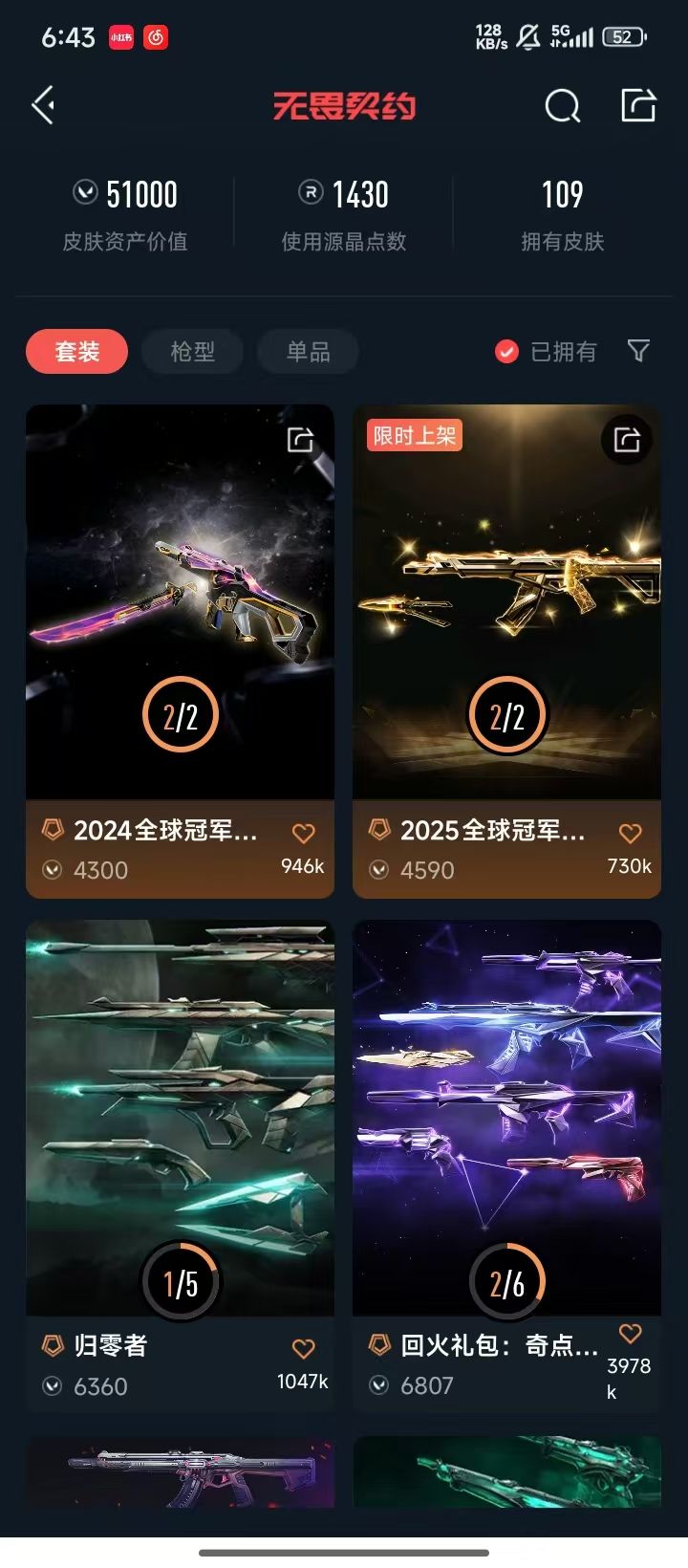The width and height of the screenshot is (688, 1568).
Task: Like the 回火礼包 bundle heart
Action: 630,1333
